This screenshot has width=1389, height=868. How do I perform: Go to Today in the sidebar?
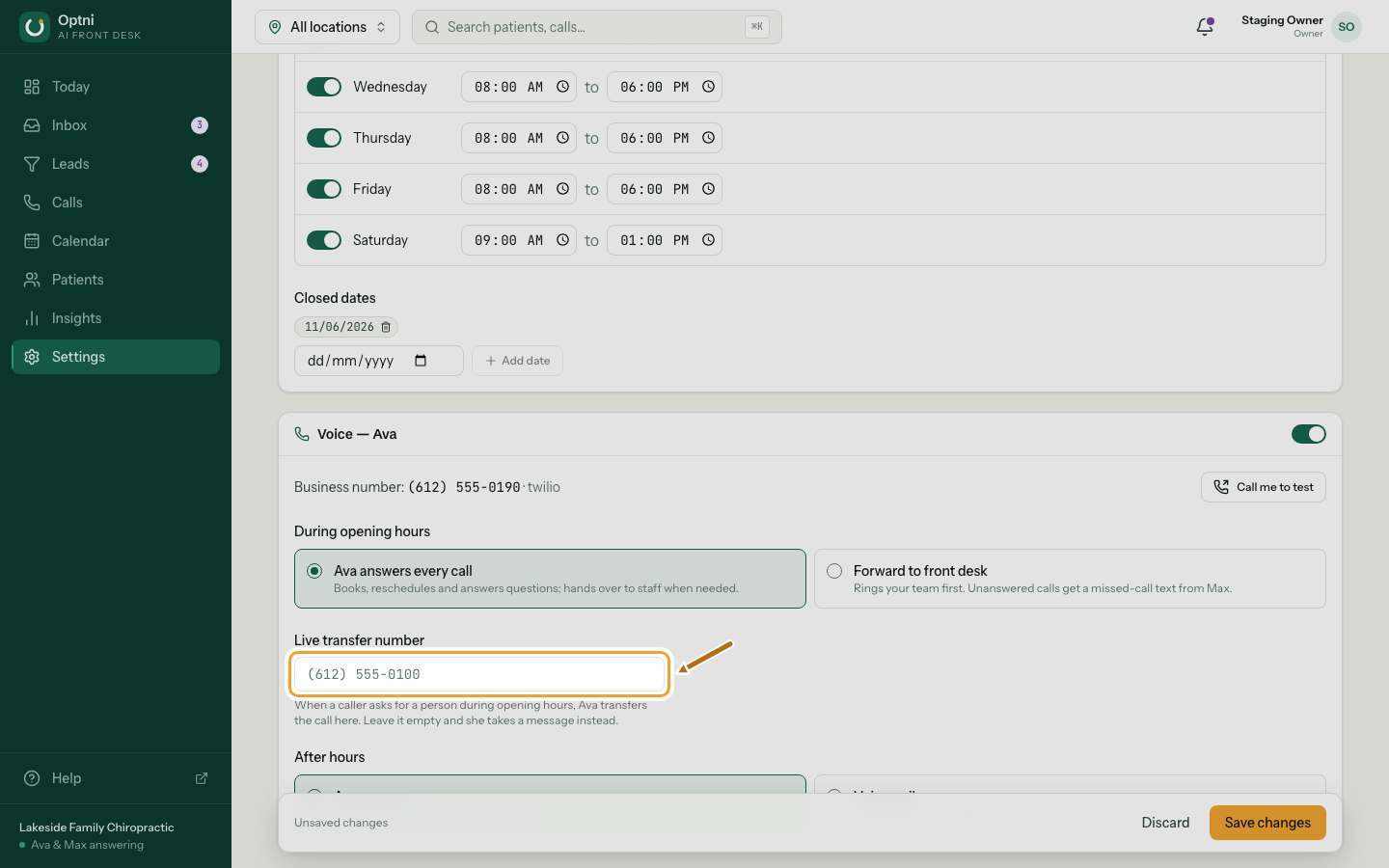tap(116, 87)
